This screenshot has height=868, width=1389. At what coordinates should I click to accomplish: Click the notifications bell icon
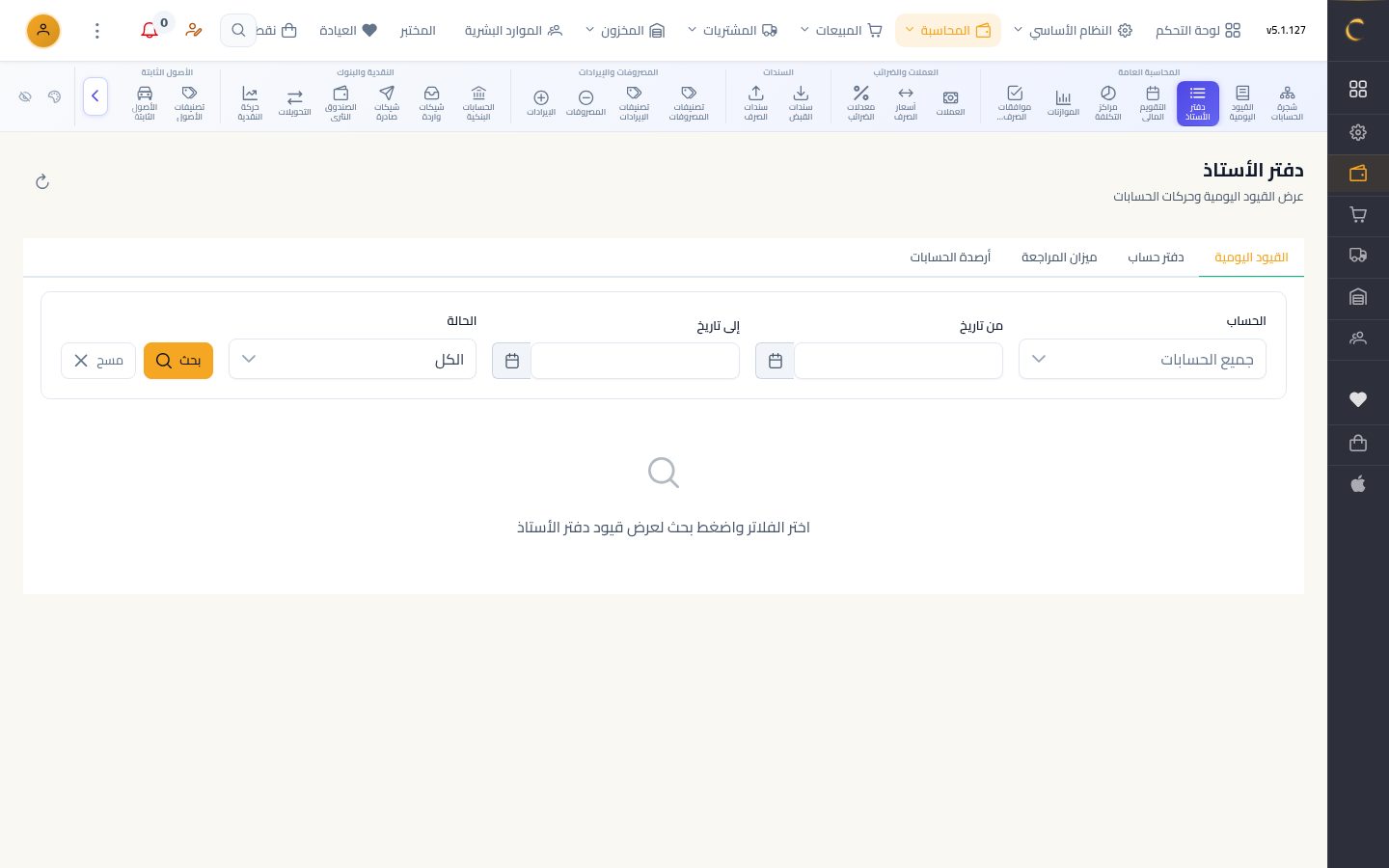150,31
